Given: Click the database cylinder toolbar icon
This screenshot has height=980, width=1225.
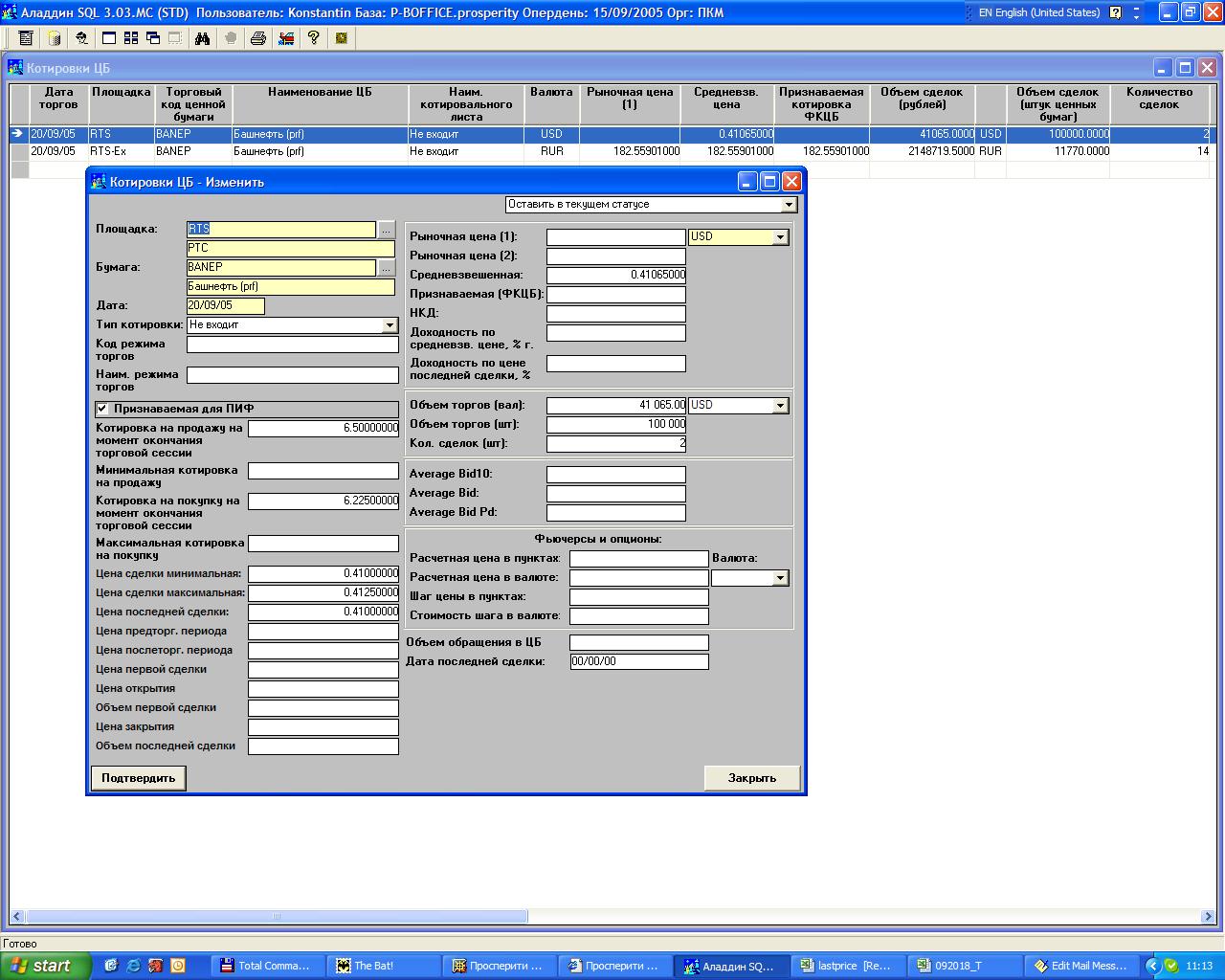Looking at the screenshot, I should (54, 38).
